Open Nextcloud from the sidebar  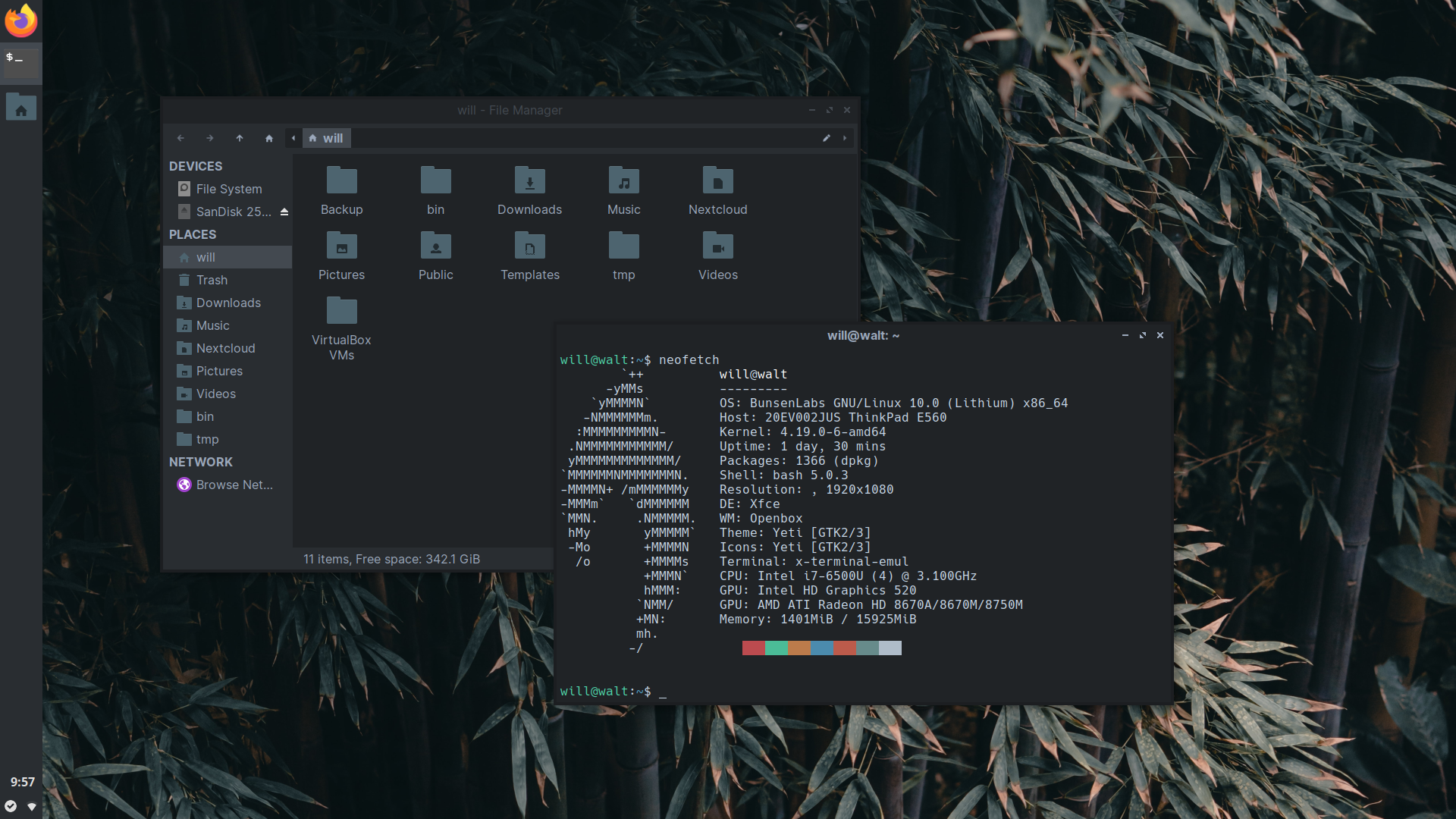coord(225,348)
